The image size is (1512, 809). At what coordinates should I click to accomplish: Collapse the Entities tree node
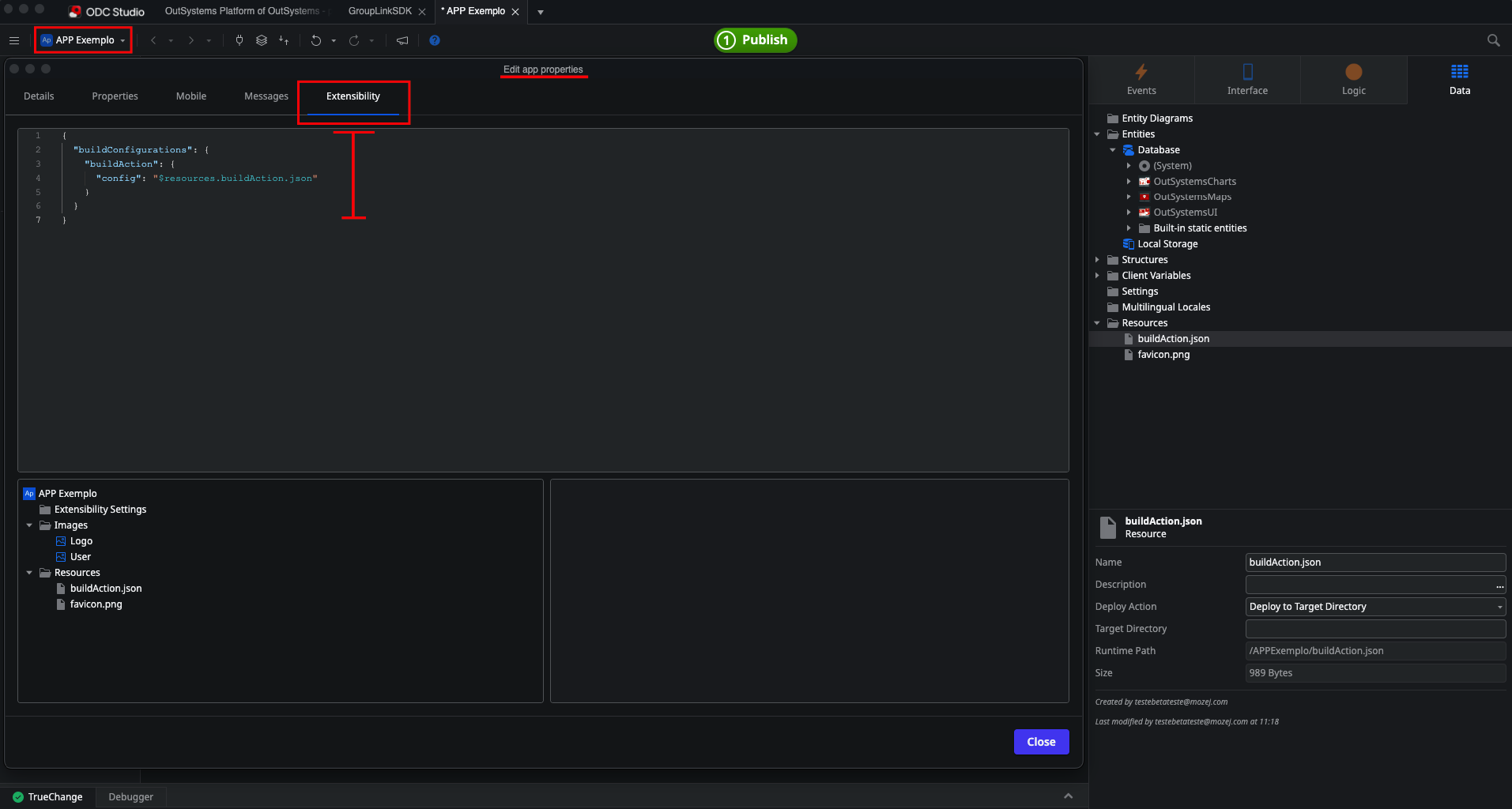pyautogui.click(x=1099, y=134)
